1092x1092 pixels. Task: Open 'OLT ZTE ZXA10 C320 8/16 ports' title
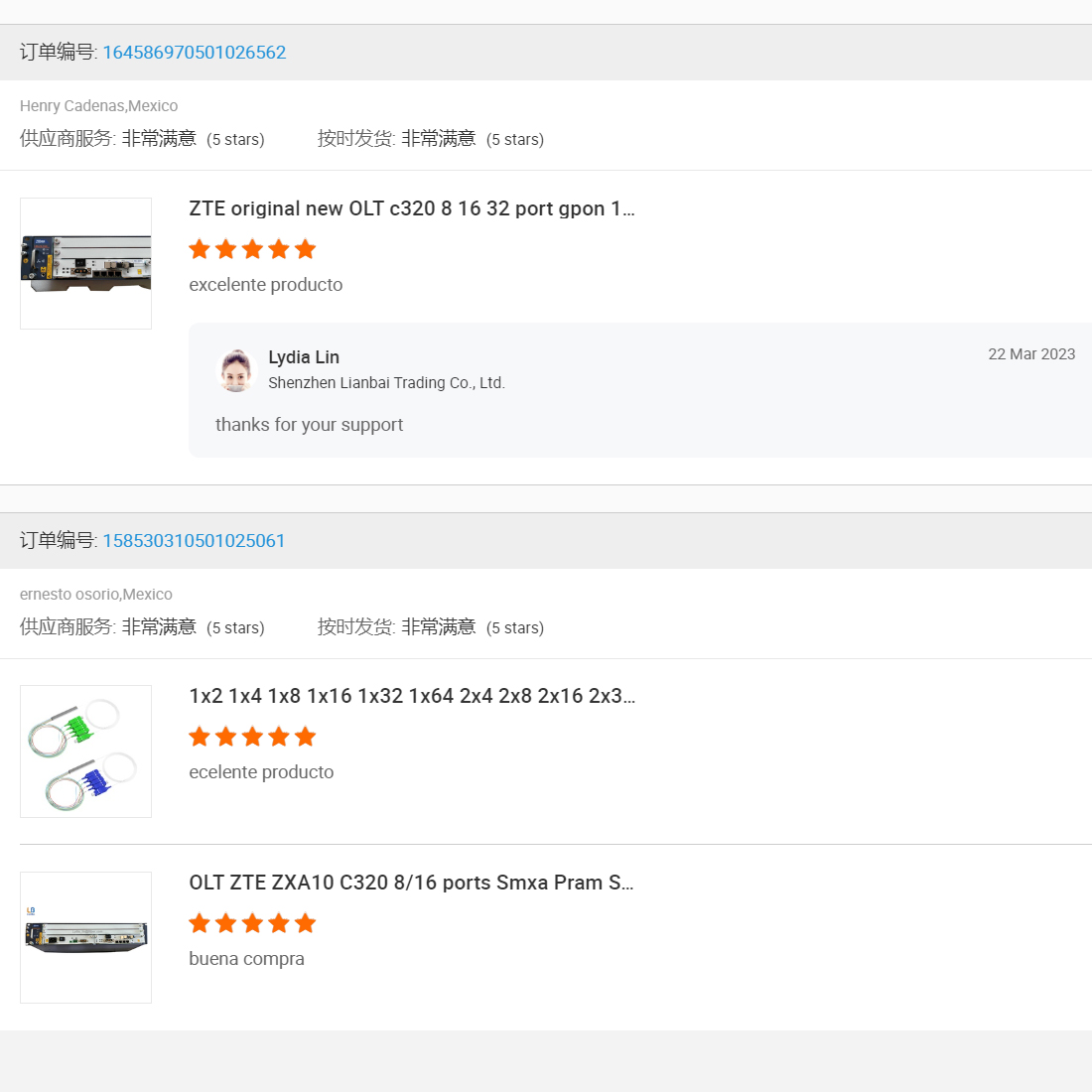(x=411, y=883)
